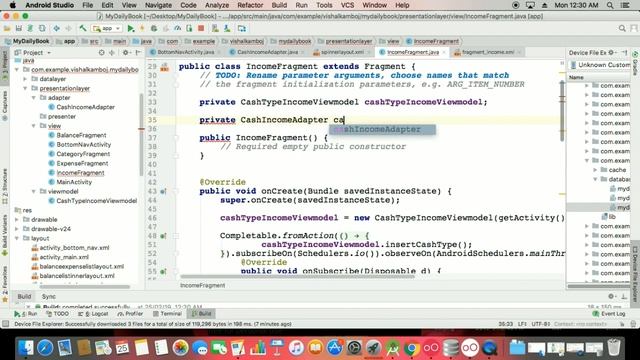Open the app run configuration dropdown

pyautogui.click(x=107, y=29)
